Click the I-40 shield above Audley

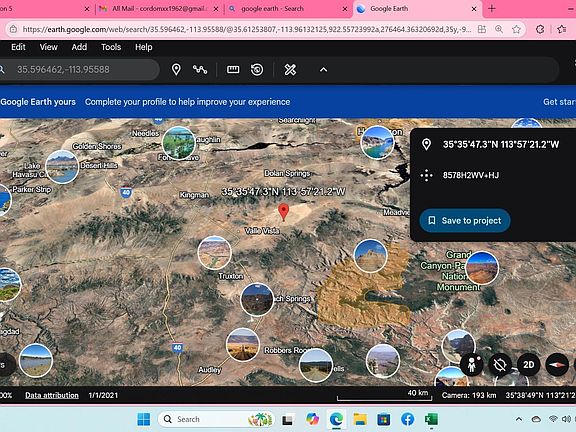(177, 348)
